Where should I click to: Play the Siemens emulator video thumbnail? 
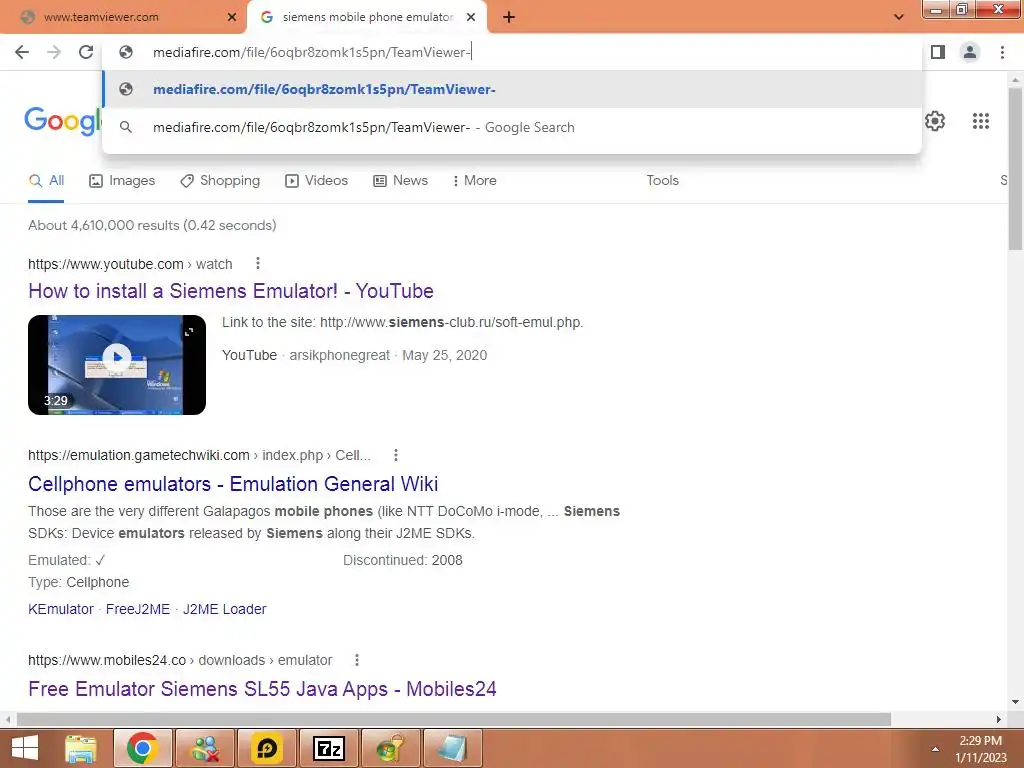117,365
